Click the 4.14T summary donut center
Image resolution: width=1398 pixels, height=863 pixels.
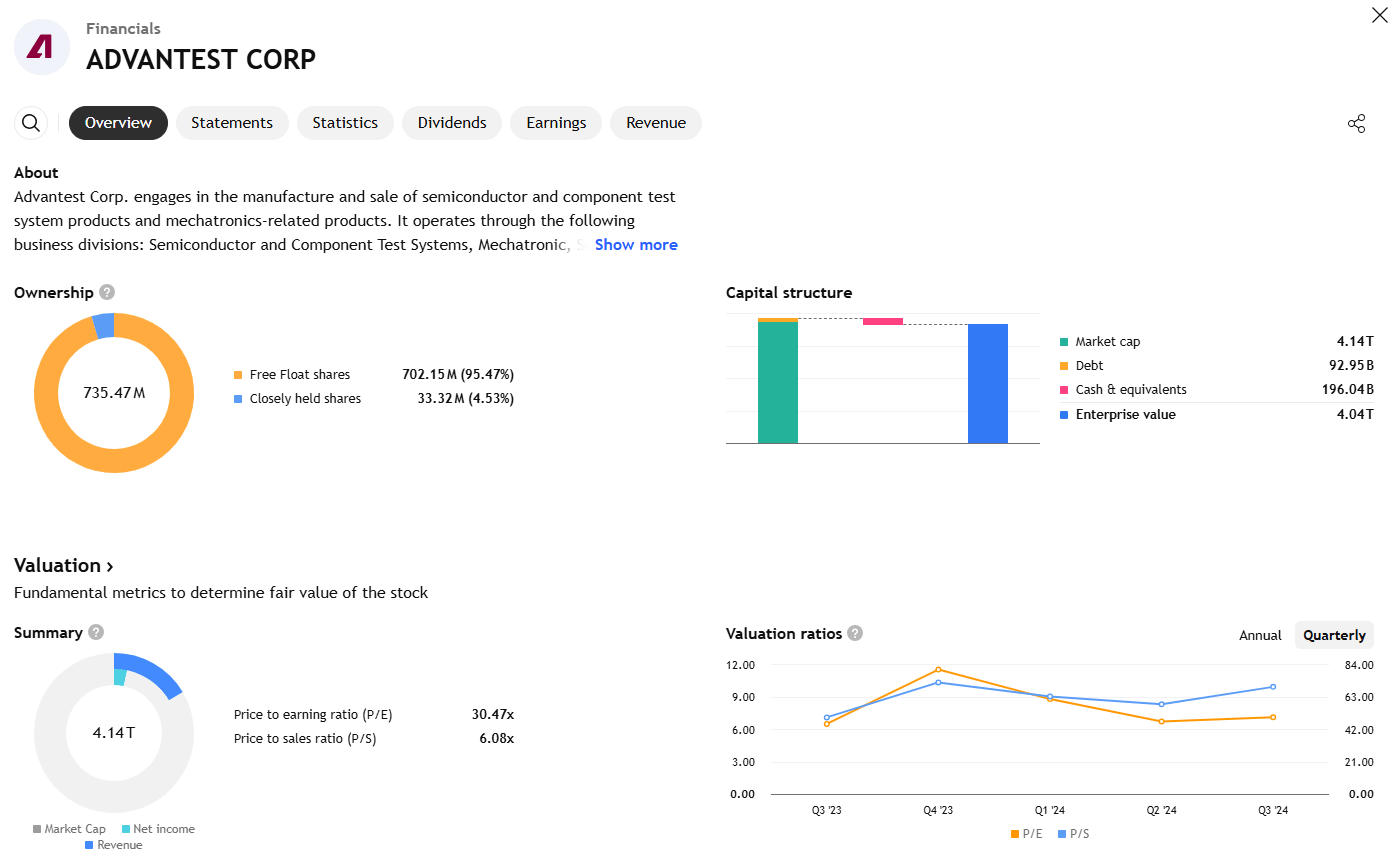(114, 732)
